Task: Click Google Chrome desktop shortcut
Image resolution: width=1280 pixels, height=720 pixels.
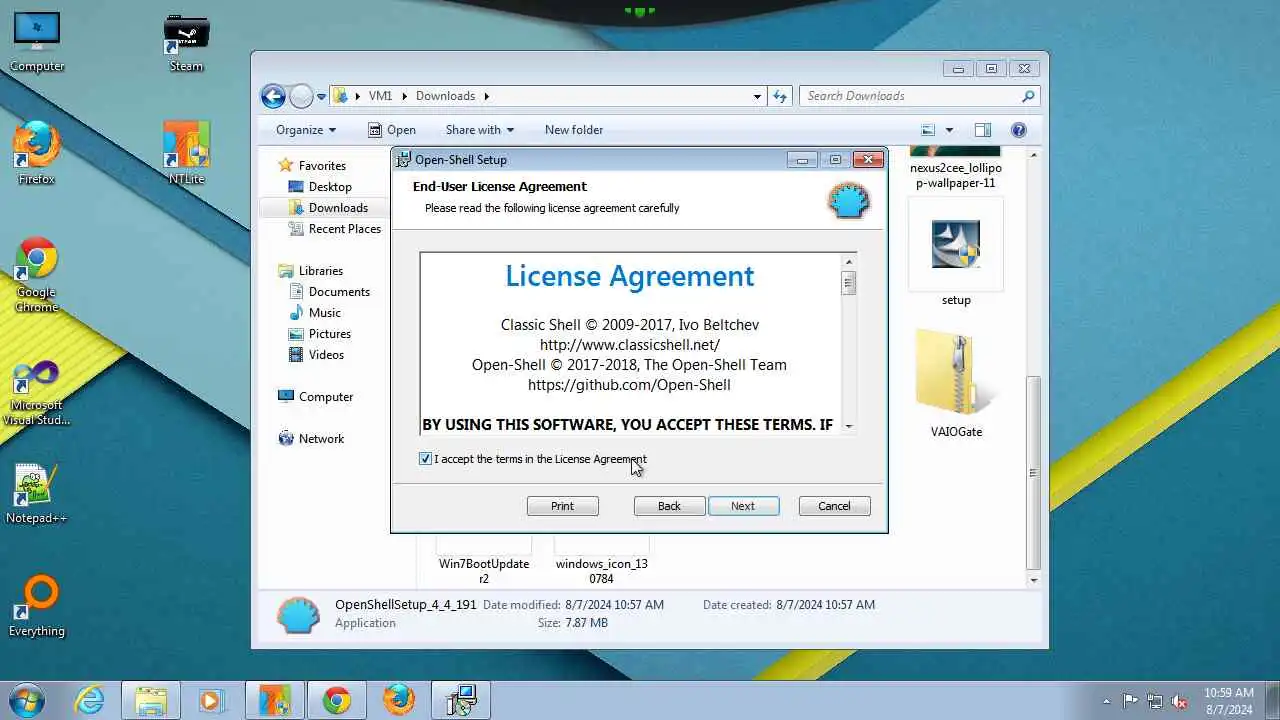Action: coord(37,275)
